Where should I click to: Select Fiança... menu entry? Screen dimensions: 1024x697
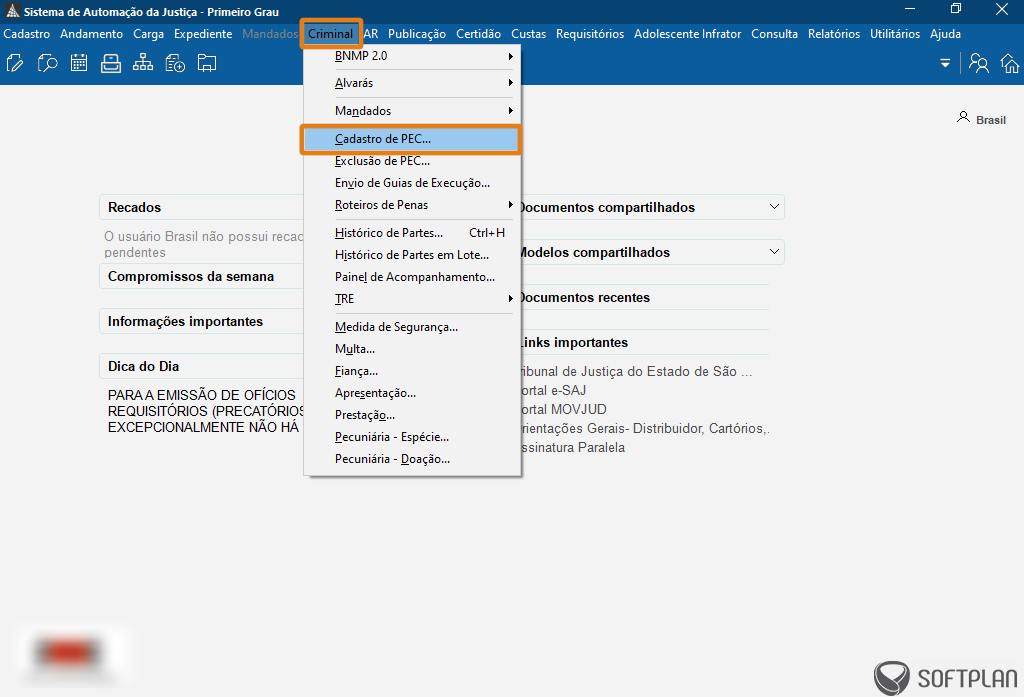[x=411, y=371]
